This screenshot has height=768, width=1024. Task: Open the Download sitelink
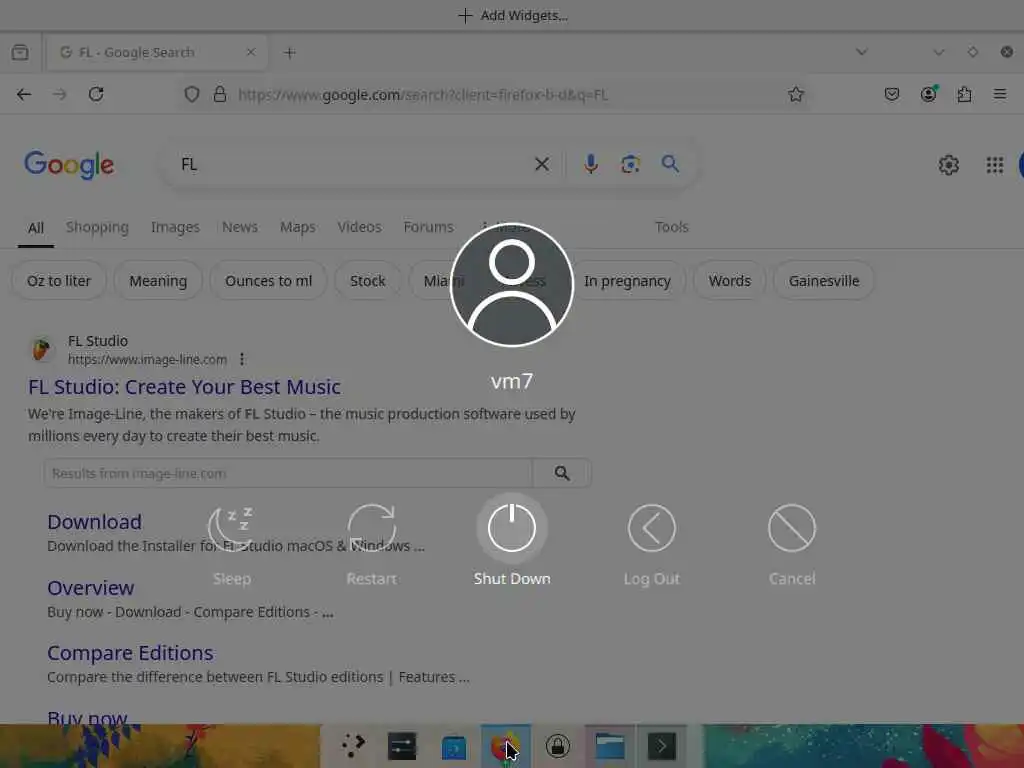coord(95,522)
